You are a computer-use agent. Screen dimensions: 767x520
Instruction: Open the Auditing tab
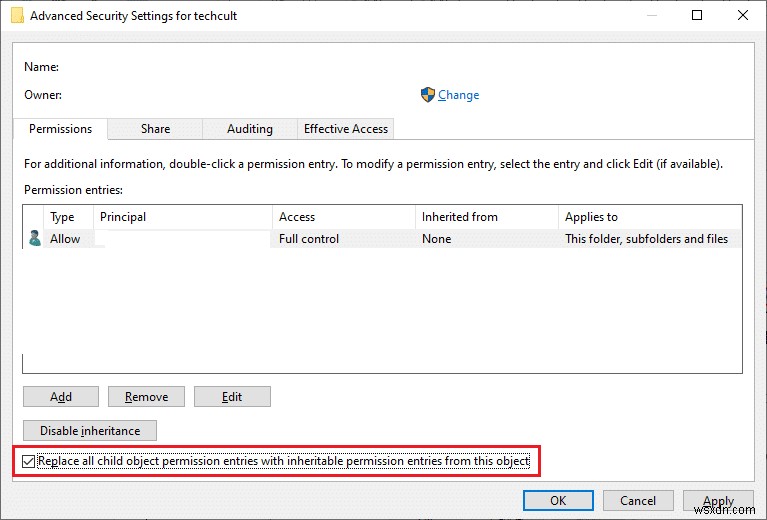coord(249,129)
